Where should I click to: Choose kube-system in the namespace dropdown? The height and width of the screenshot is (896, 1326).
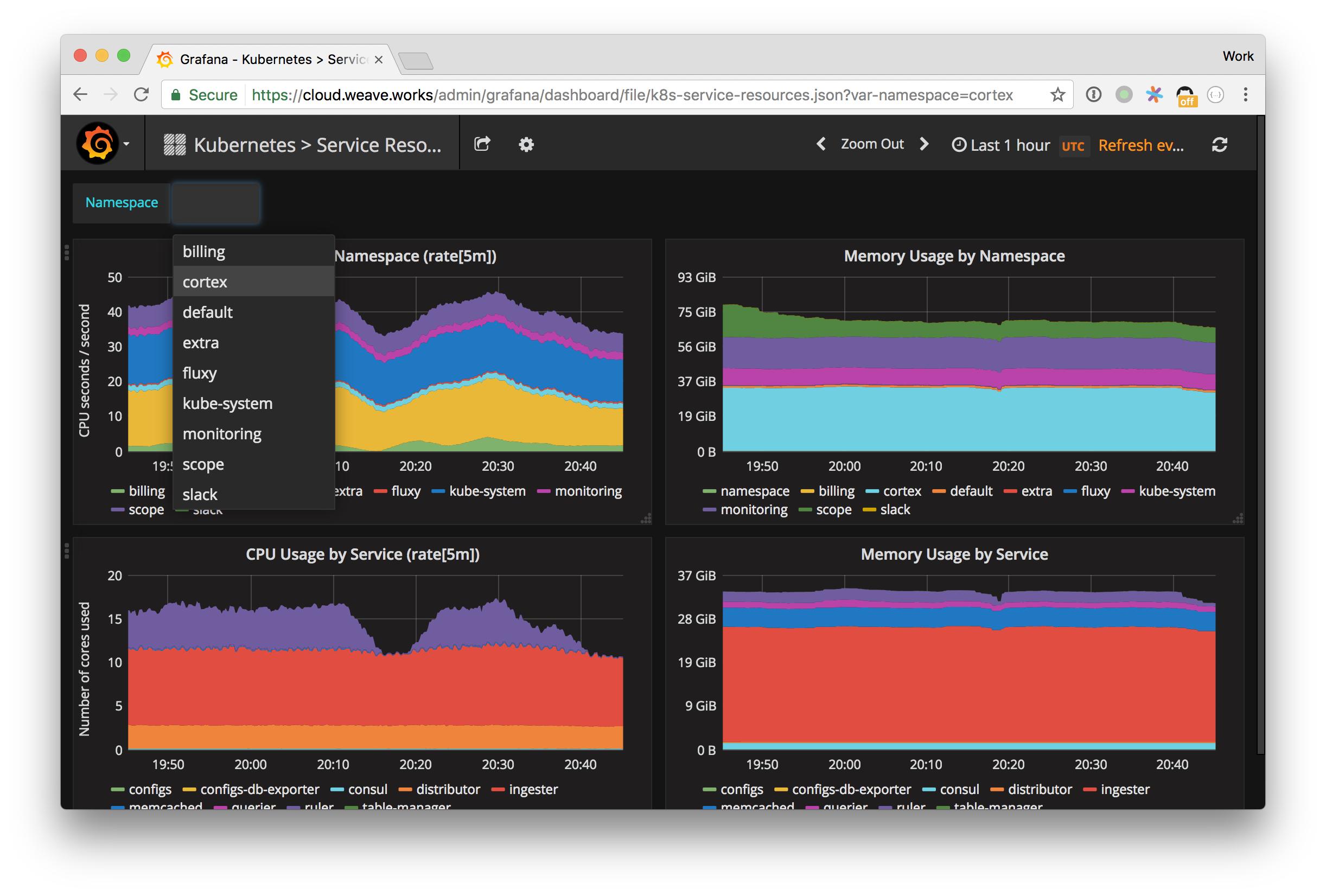(227, 404)
